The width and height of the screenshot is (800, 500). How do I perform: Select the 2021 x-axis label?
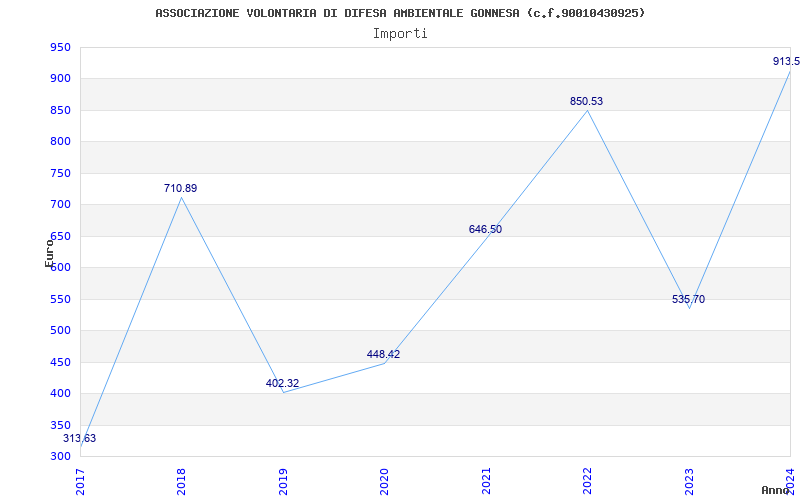(x=486, y=481)
